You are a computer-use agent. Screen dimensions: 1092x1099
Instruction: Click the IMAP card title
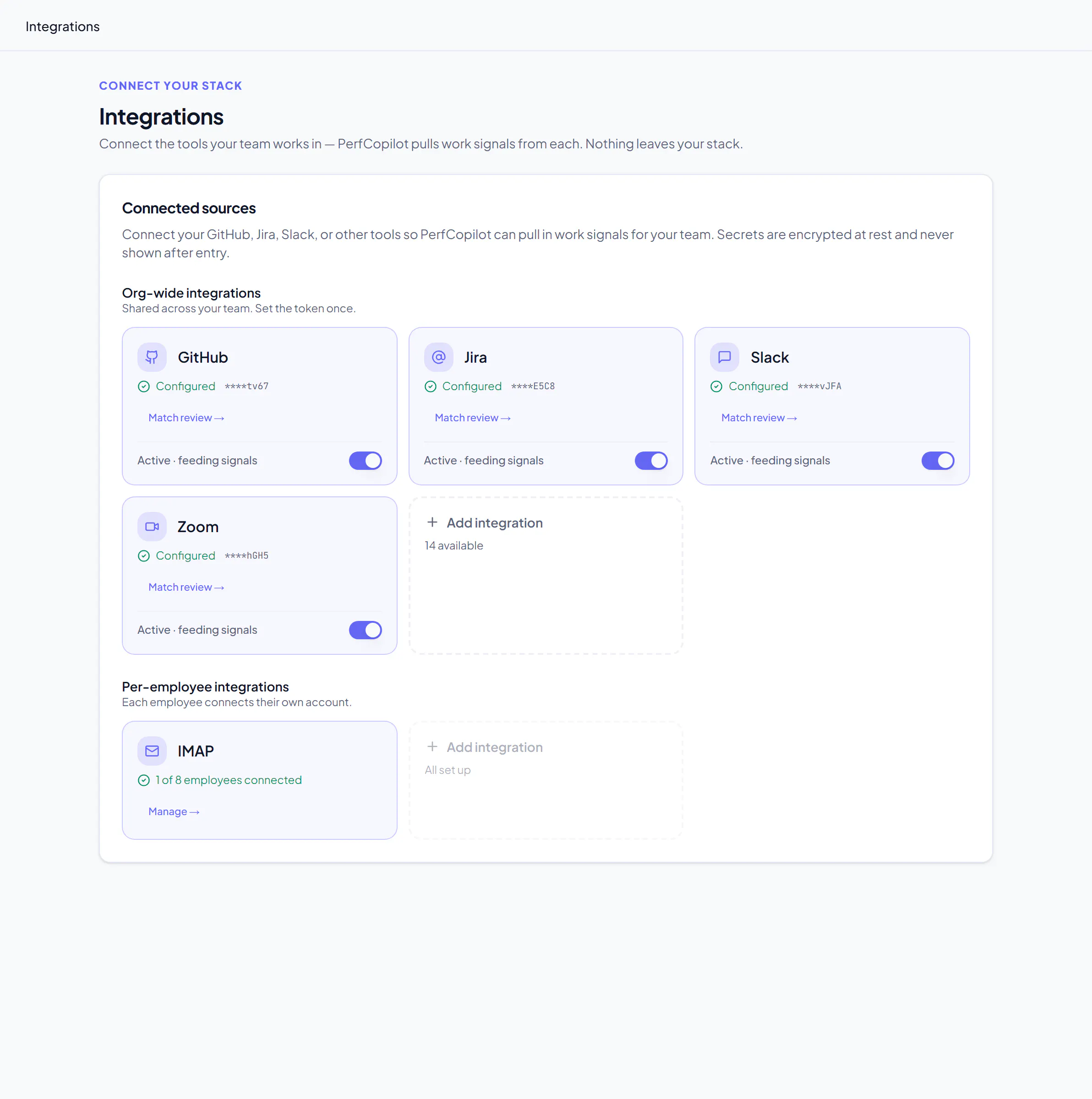(196, 751)
